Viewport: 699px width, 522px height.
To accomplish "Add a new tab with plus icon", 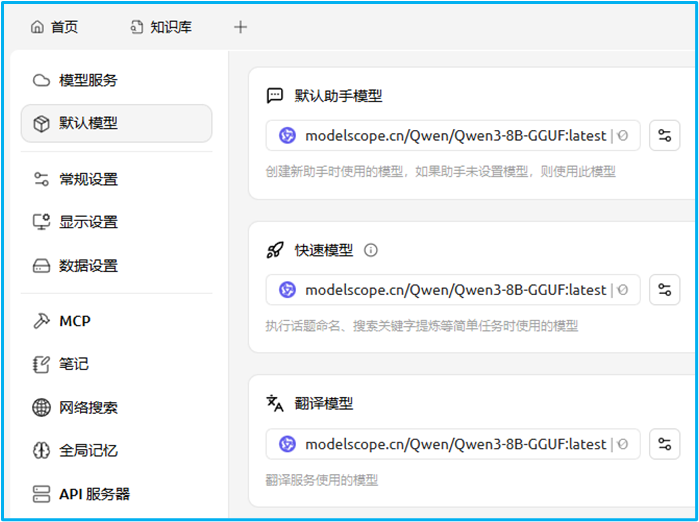I will coord(240,27).
